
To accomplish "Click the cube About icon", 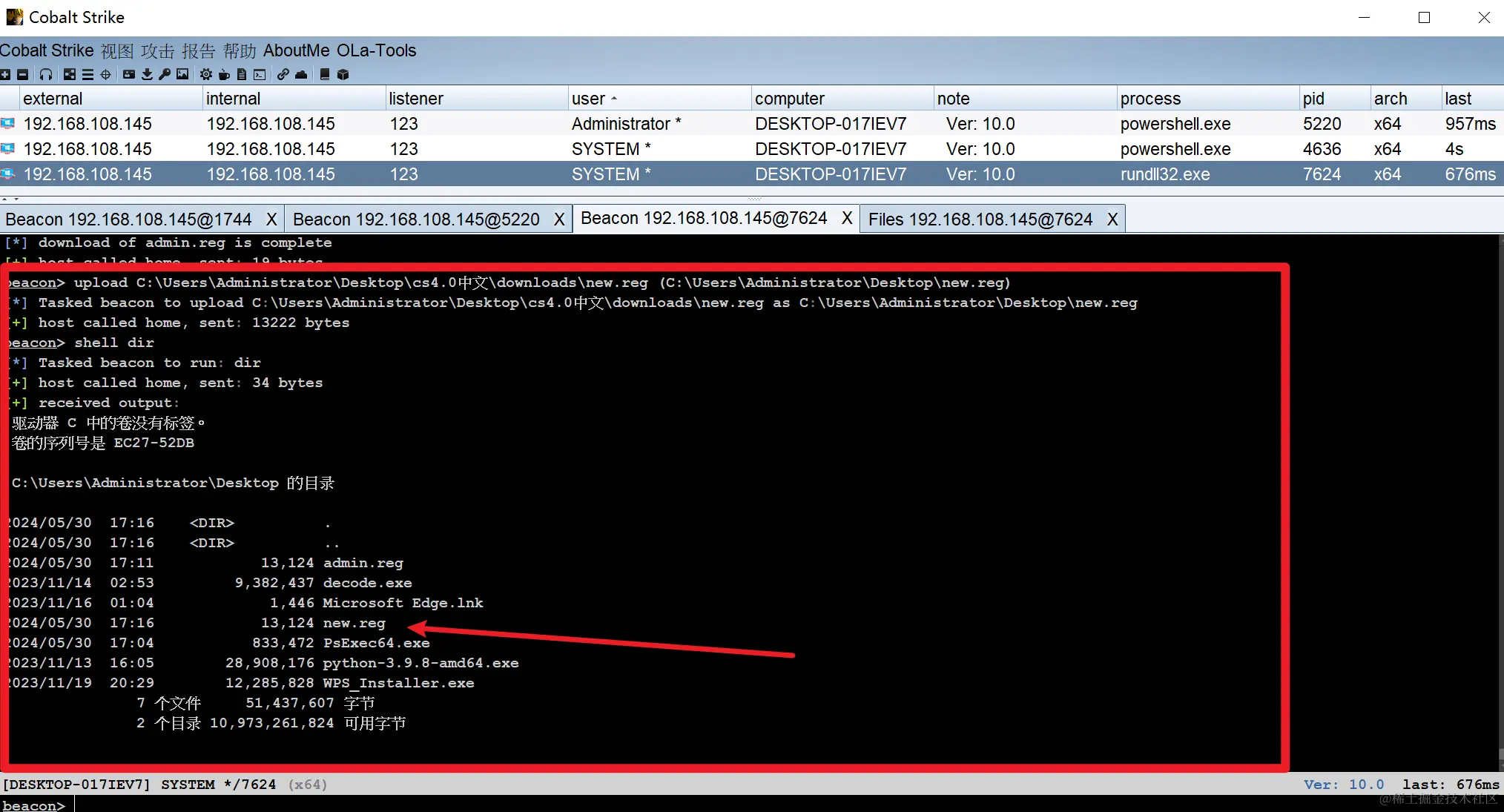I will coord(343,74).
